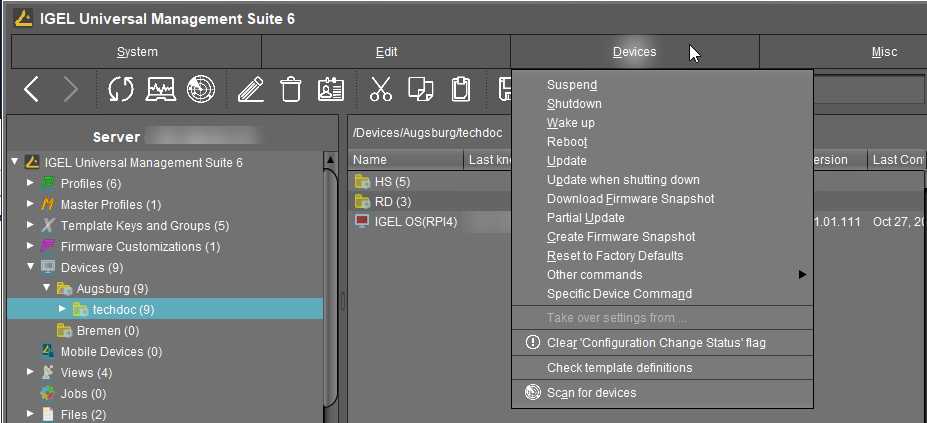Expand the Views (4) tree node
Image resolution: width=927 pixels, height=423 pixels.
click(x=31, y=372)
